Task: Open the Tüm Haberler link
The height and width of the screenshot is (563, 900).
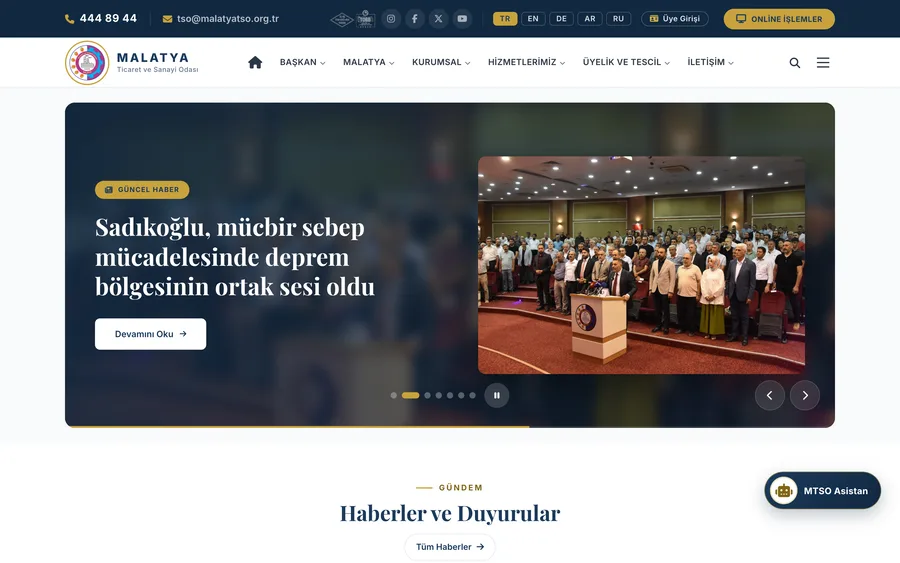Action: pyautogui.click(x=450, y=547)
